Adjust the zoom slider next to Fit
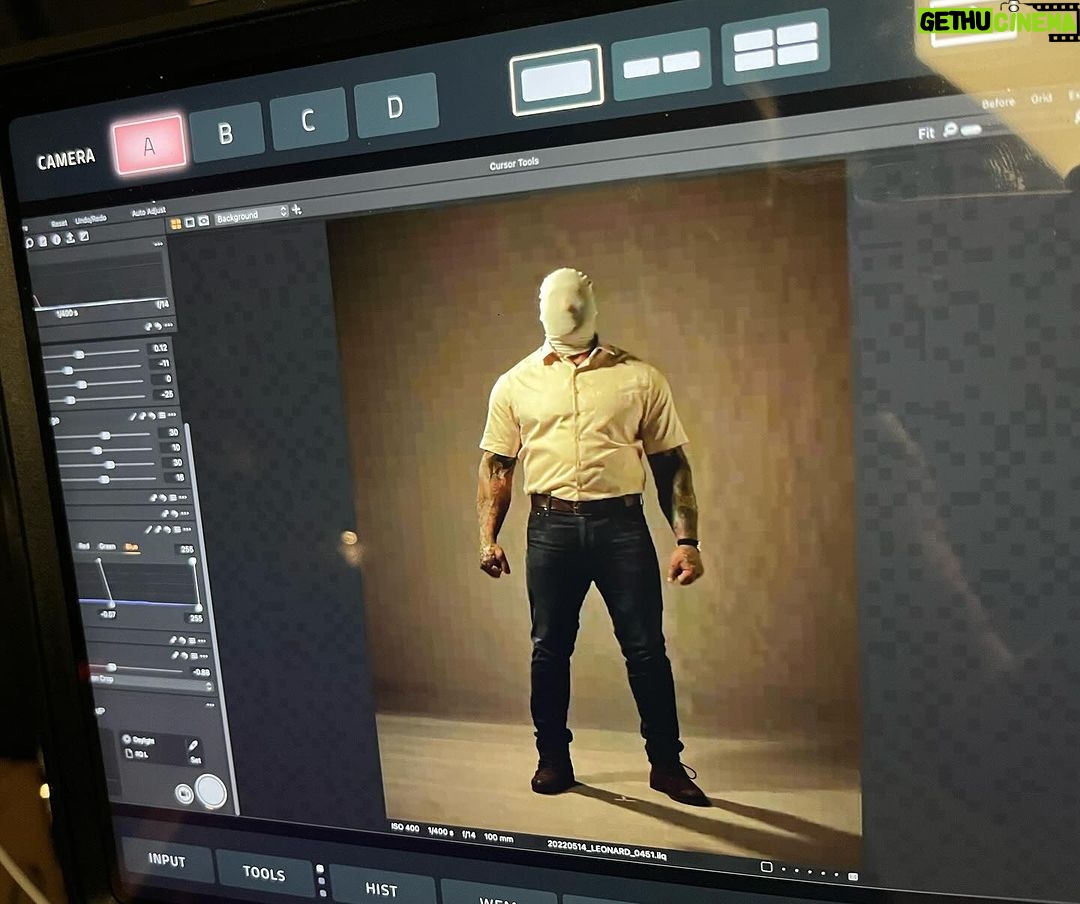Image resolution: width=1080 pixels, height=904 pixels. pyautogui.click(x=971, y=128)
